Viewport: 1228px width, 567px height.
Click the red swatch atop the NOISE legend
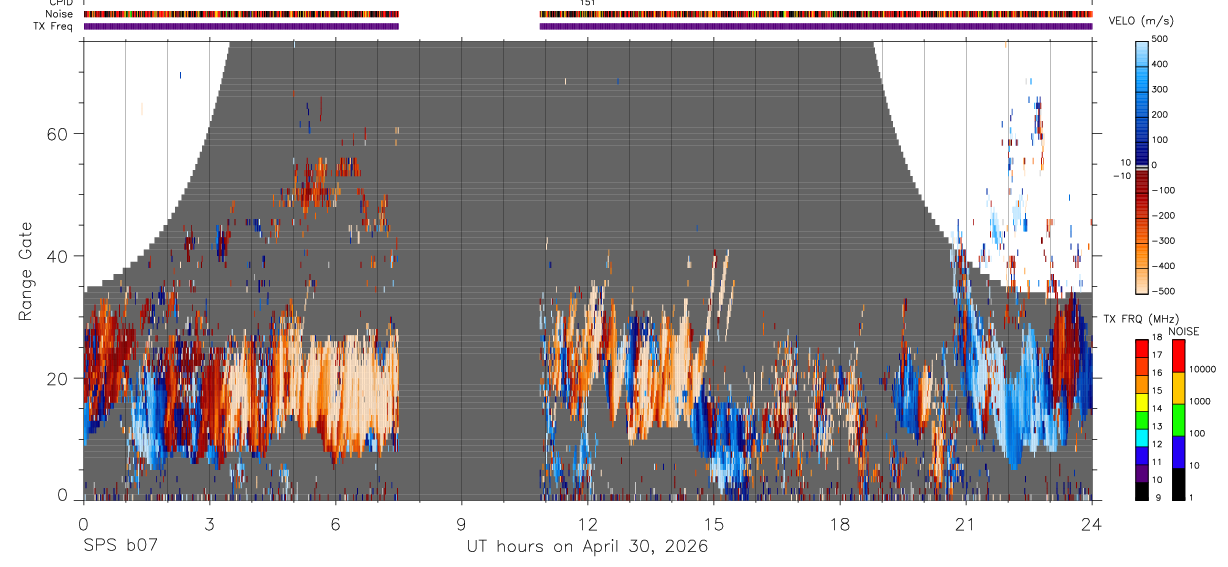[1180, 355]
